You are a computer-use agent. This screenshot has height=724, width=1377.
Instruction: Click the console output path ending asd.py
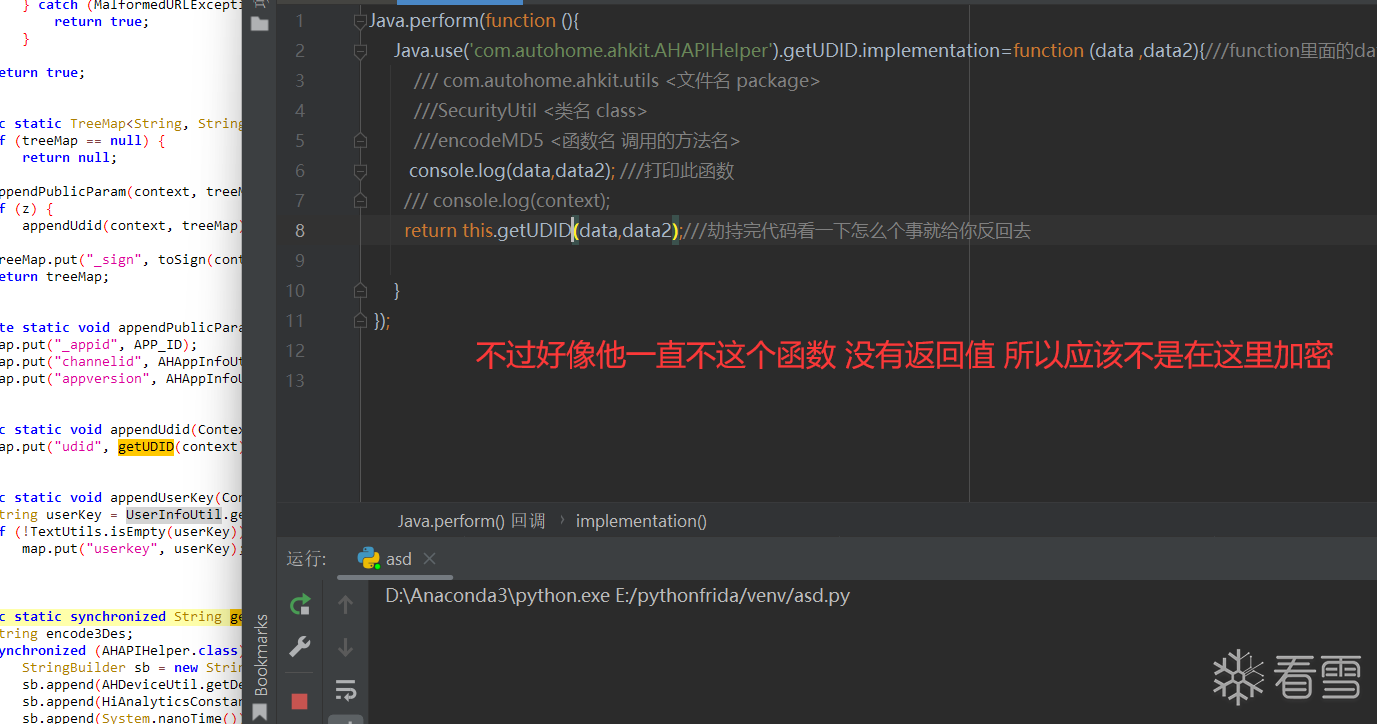(x=617, y=596)
